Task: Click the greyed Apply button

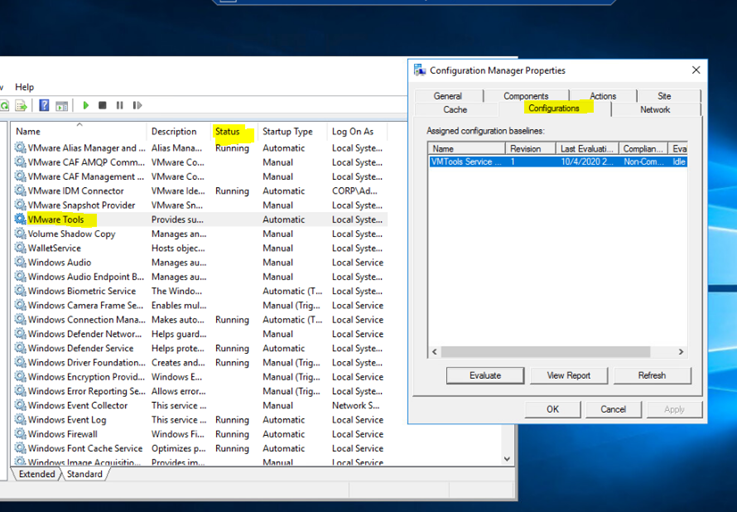Action: (x=674, y=409)
